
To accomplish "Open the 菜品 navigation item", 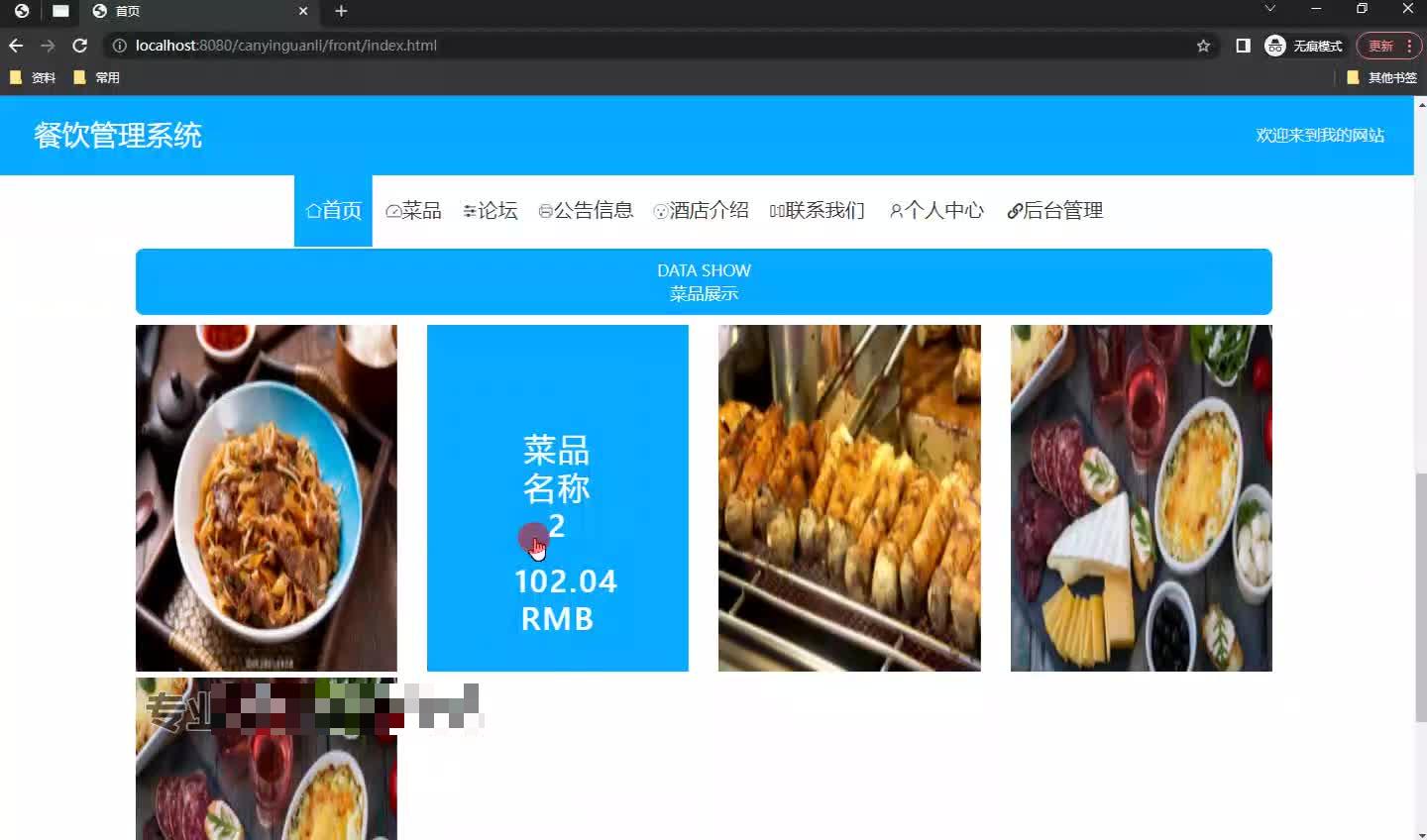I will [413, 210].
